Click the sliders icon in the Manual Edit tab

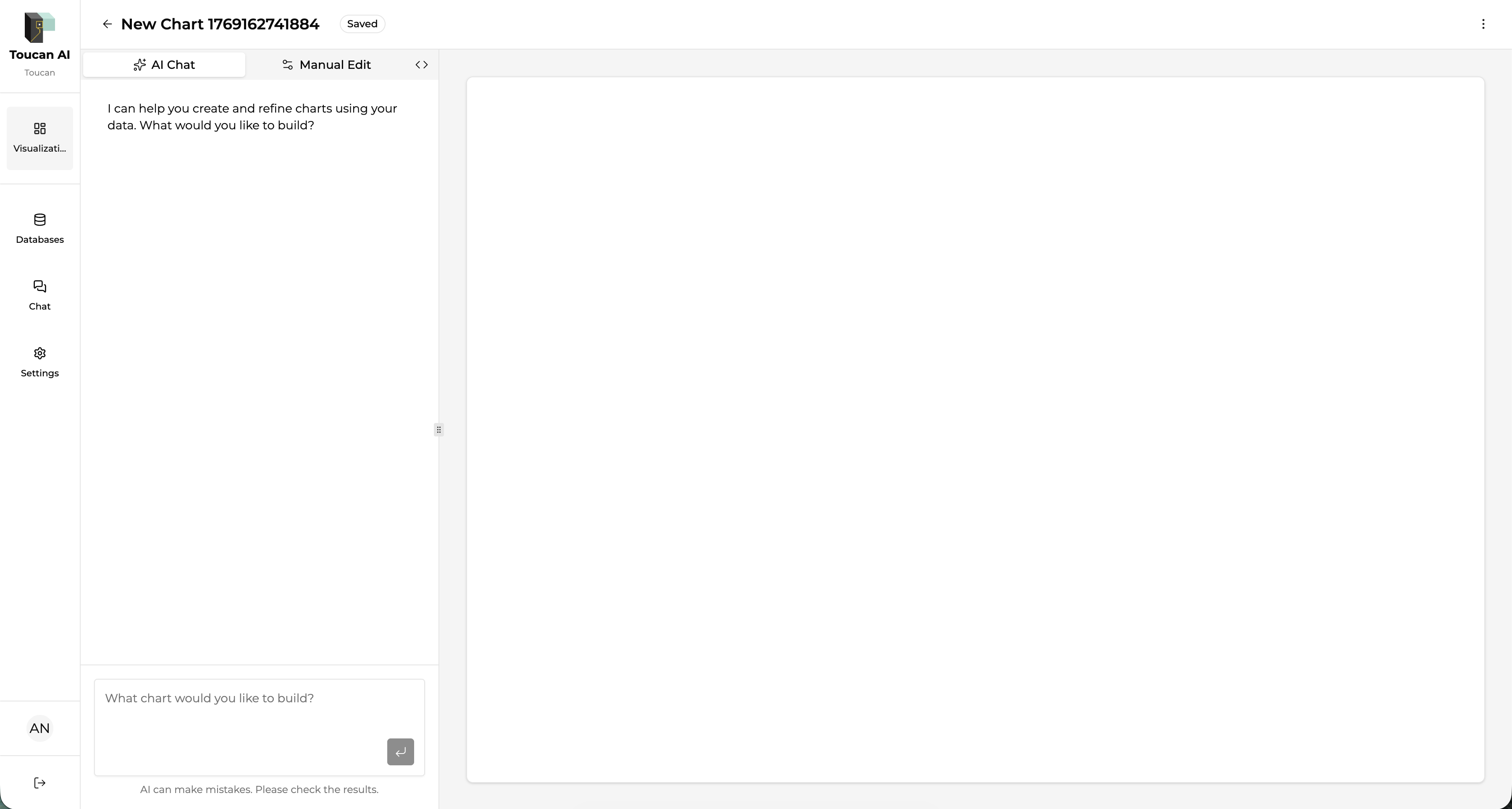[x=287, y=65]
